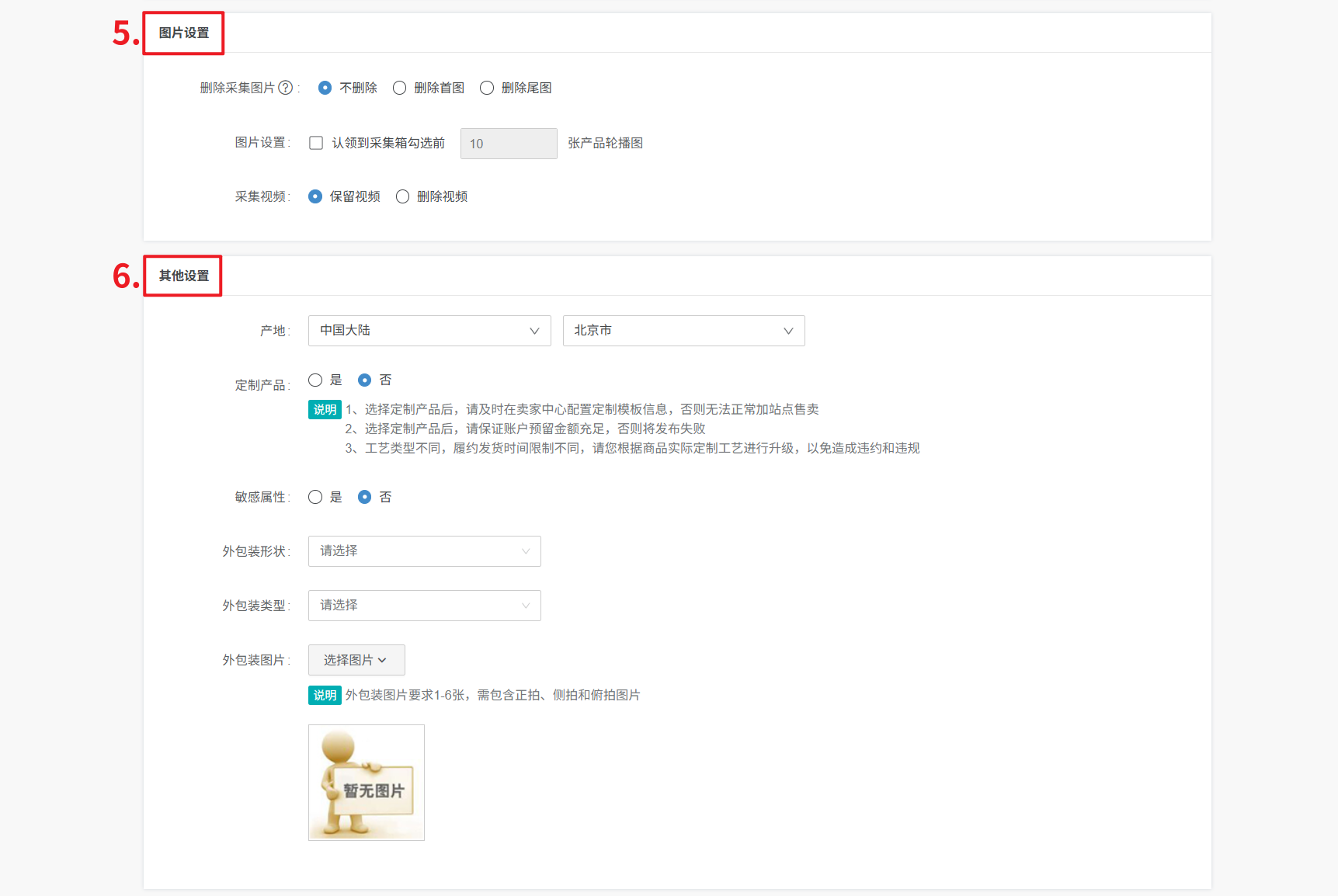Set 定制产品 to 是
Image resolution: width=1338 pixels, height=896 pixels.
tap(315, 380)
